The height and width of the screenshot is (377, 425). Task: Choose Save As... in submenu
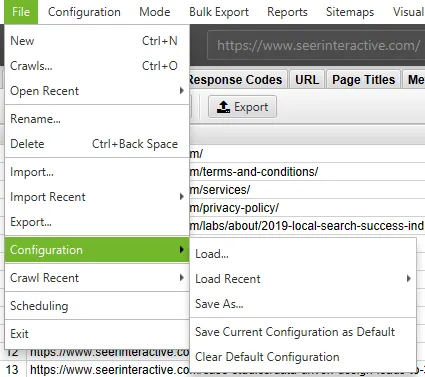point(303,304)
